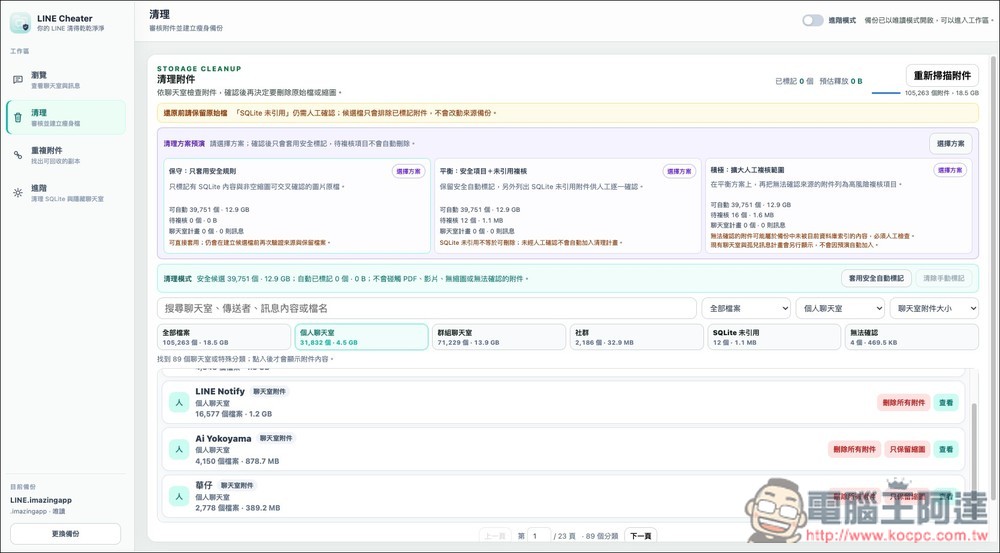Choose the 積極 plan via its 選擇方案 button
The height and width of the screenshot is (553, 1000).
[950, 170]
